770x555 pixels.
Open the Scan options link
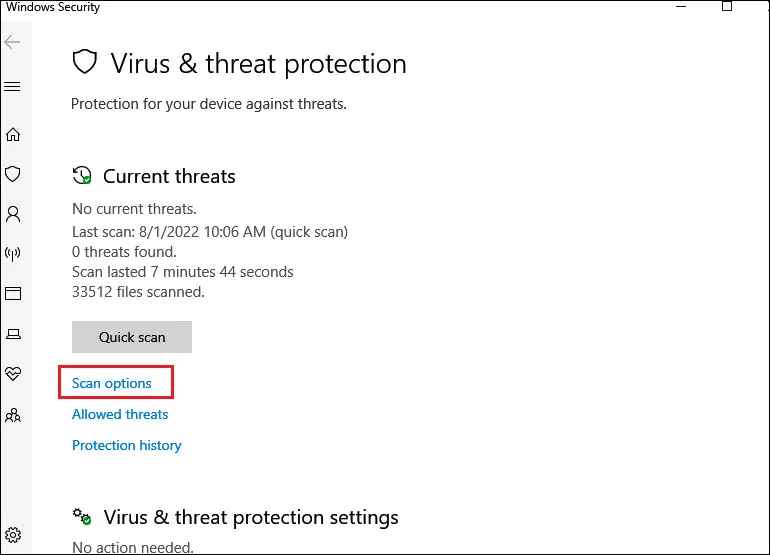click(x=111, y=383)
